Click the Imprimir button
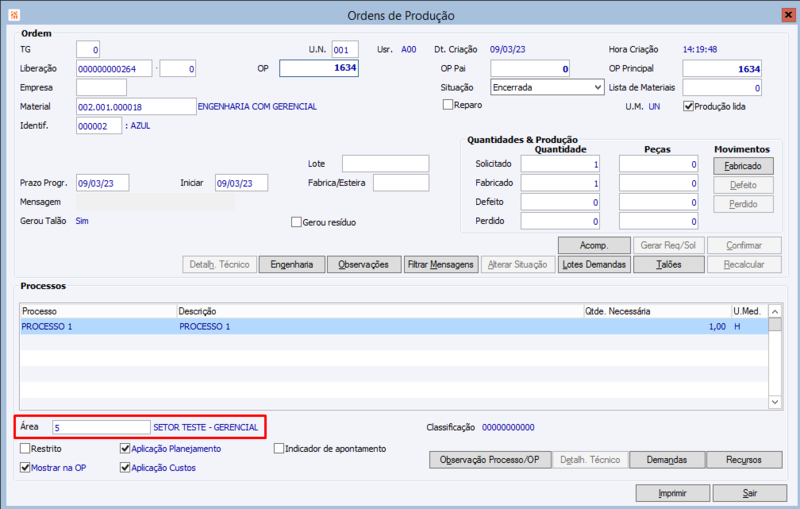This screenshot has width=800, height=509. click(x=672, y=493)
